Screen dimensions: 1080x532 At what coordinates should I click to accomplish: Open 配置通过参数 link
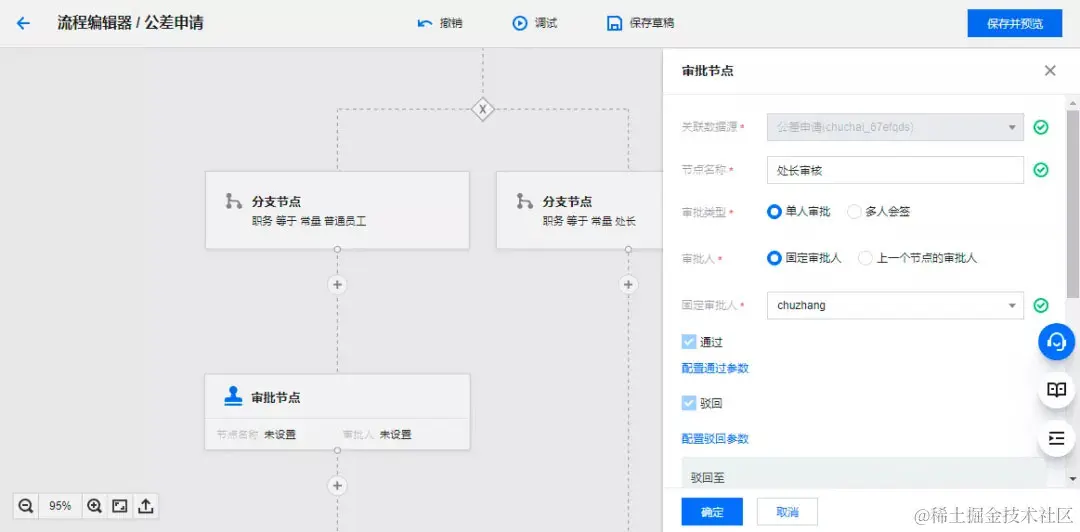point(715,369)
